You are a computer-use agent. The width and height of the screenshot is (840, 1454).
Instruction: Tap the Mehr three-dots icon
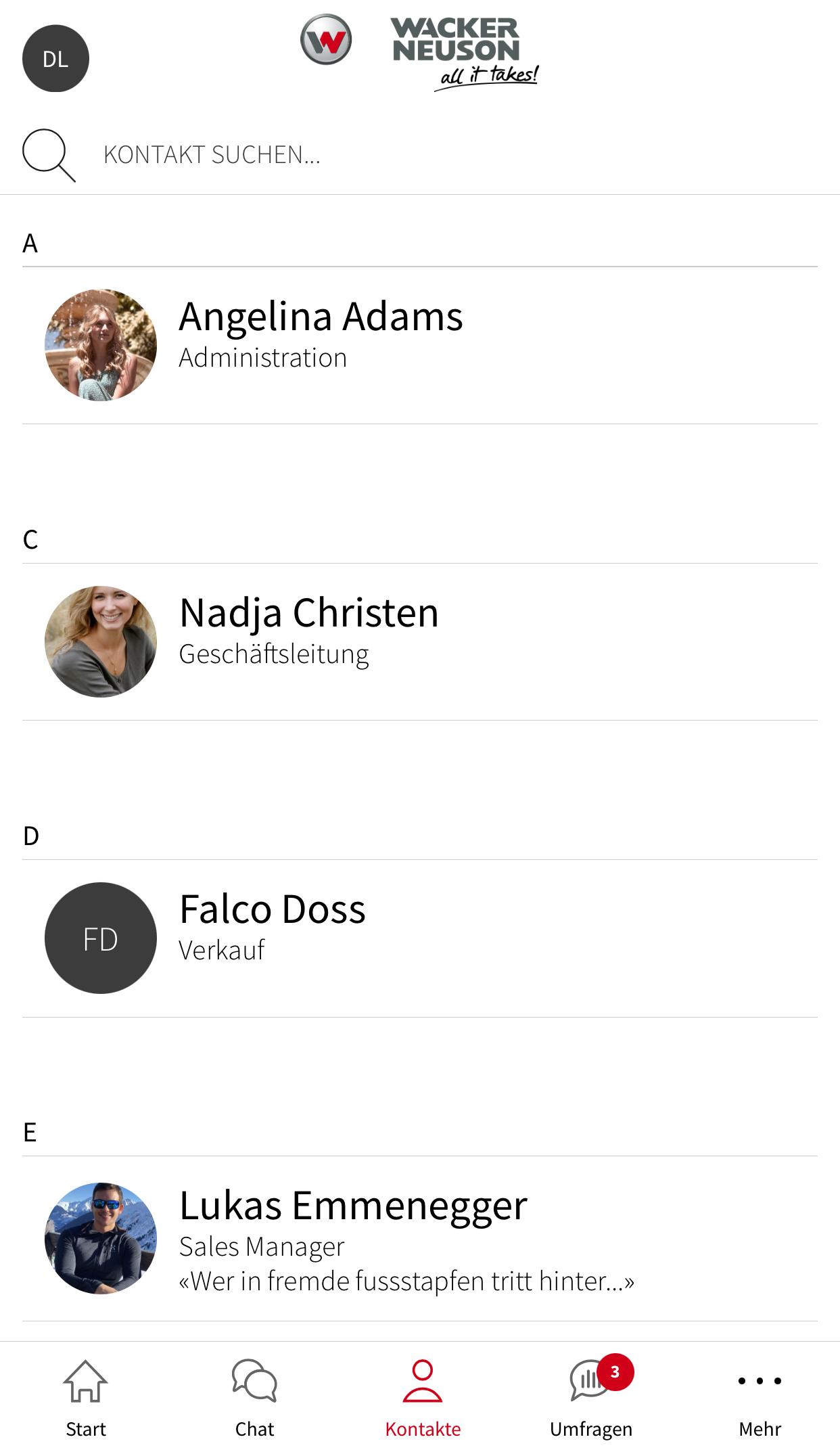(x=760, y=1381)
